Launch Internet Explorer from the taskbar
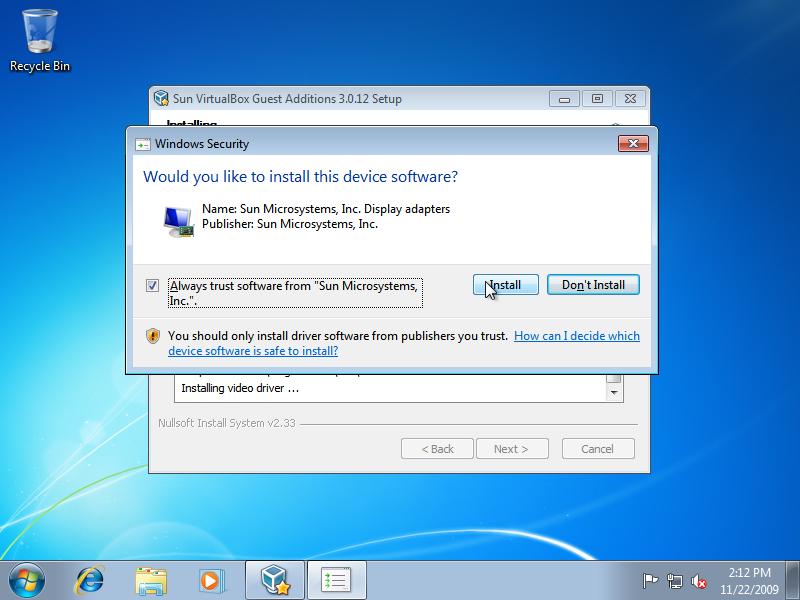Screen dimensions: 800x600 coord(91,579)
